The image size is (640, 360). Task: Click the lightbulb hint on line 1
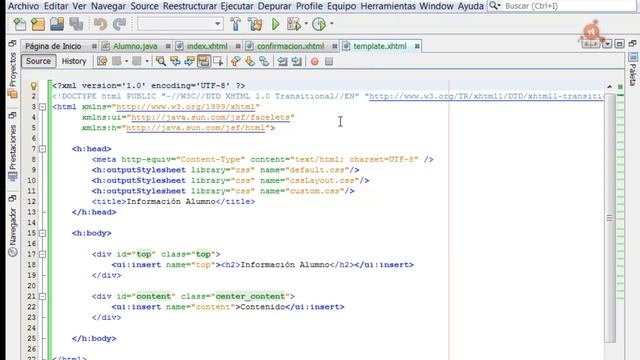[34, 86]
